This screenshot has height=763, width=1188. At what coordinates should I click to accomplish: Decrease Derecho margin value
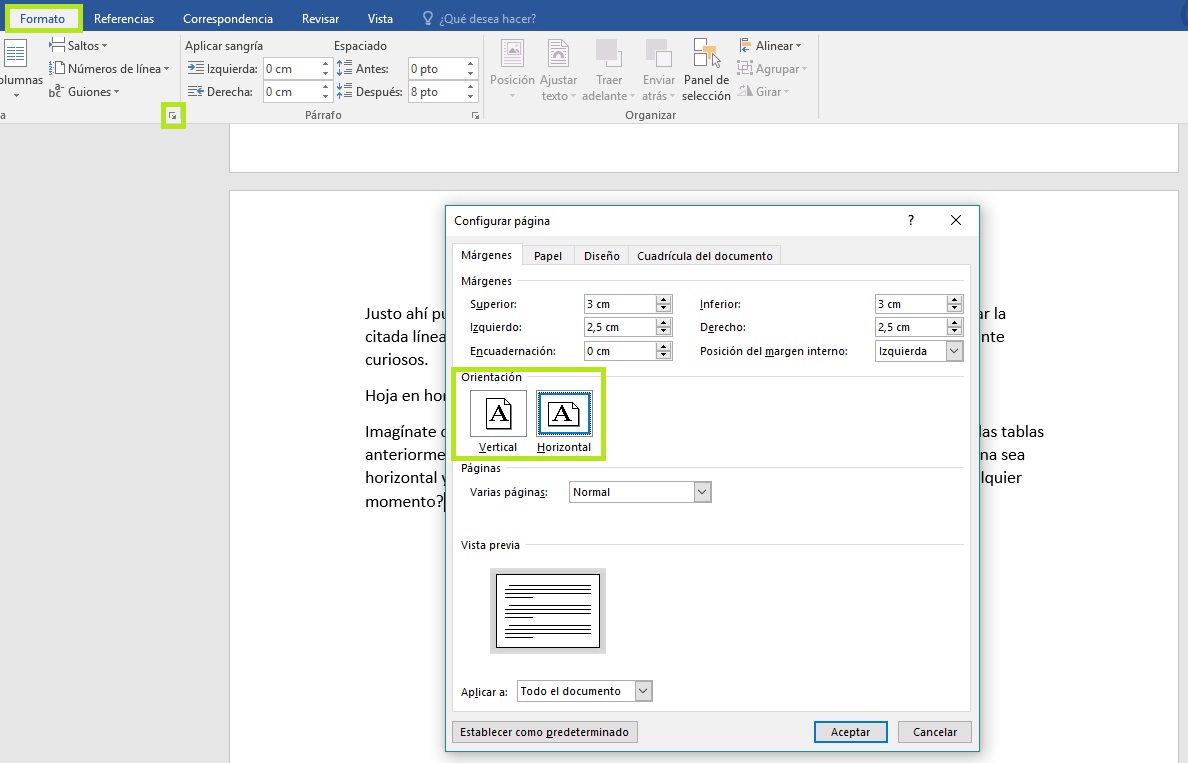click(x=955, y=332)
